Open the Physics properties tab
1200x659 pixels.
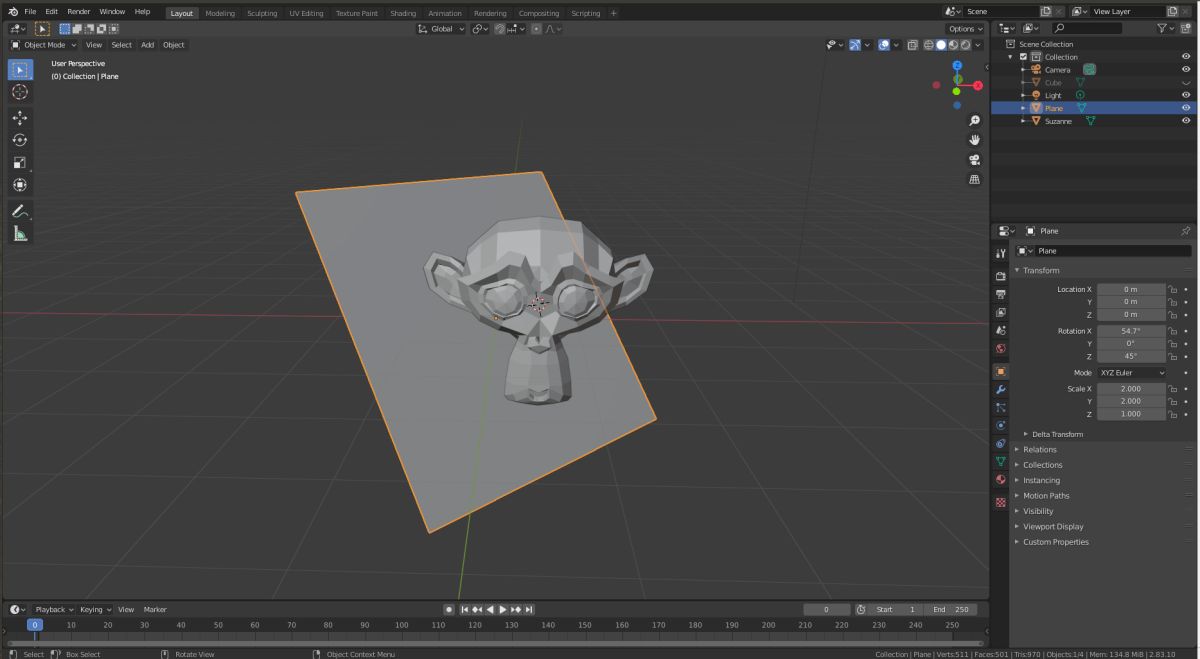tap(1000, 425)
